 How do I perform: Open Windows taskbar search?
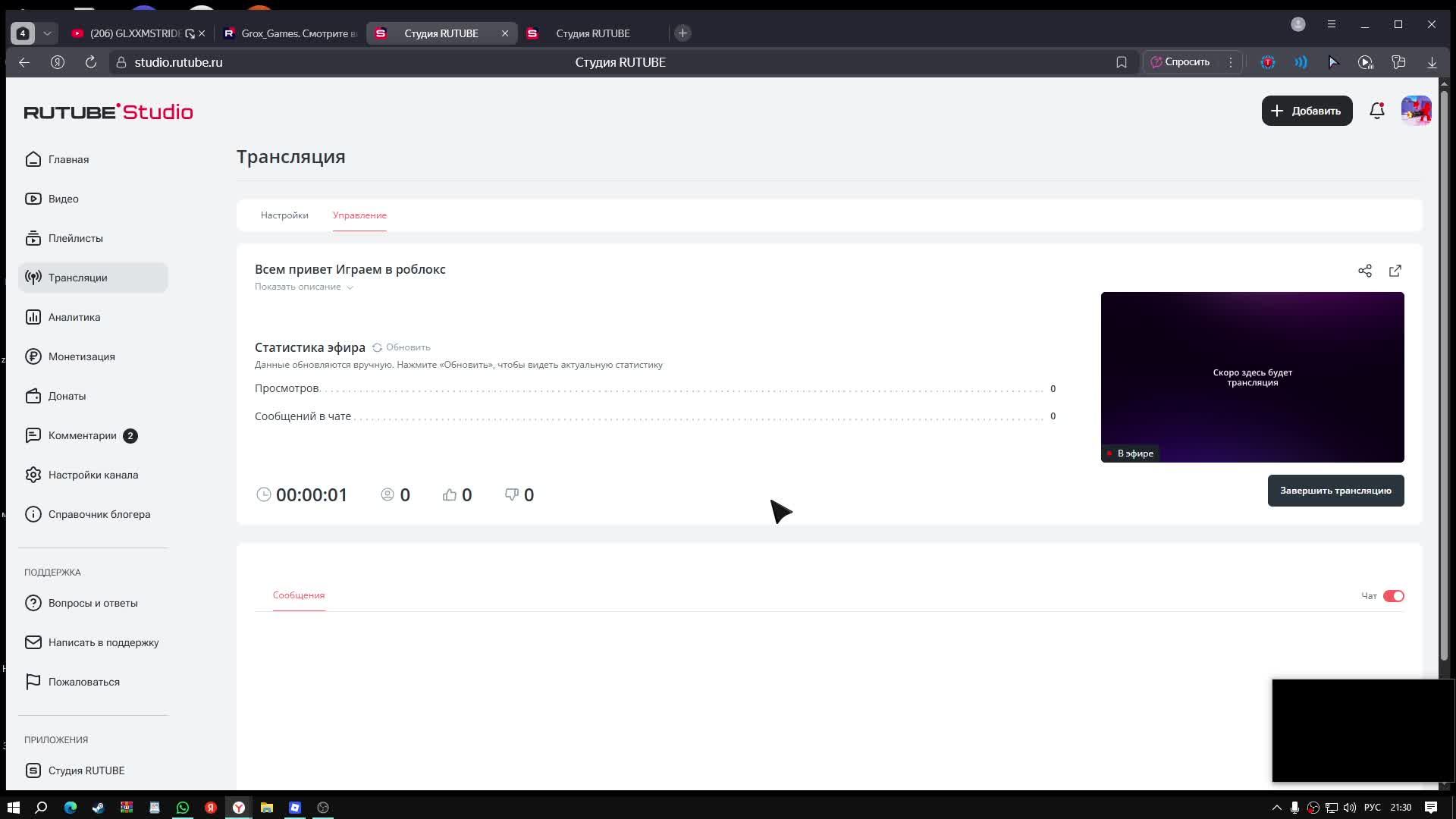pos(42,808)
